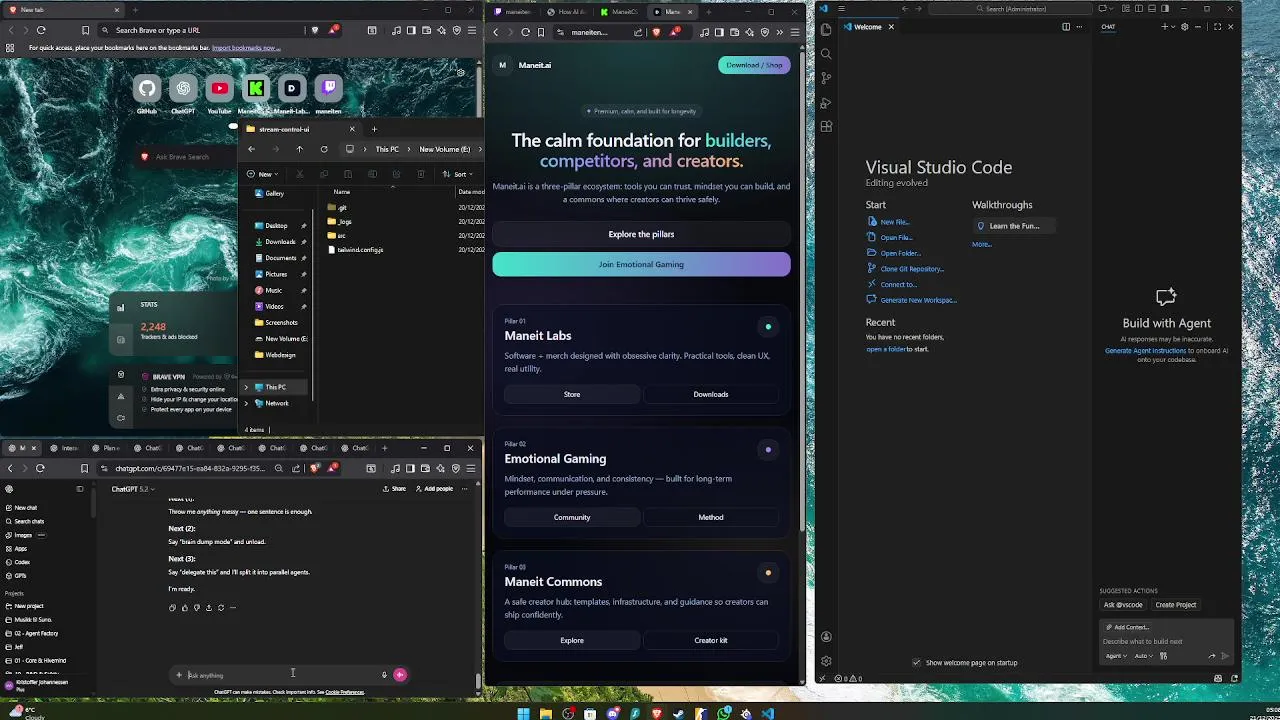Open tailwind.config.js file in Explorer
This screenshot has width=1280, height=720.
point(360,250)
